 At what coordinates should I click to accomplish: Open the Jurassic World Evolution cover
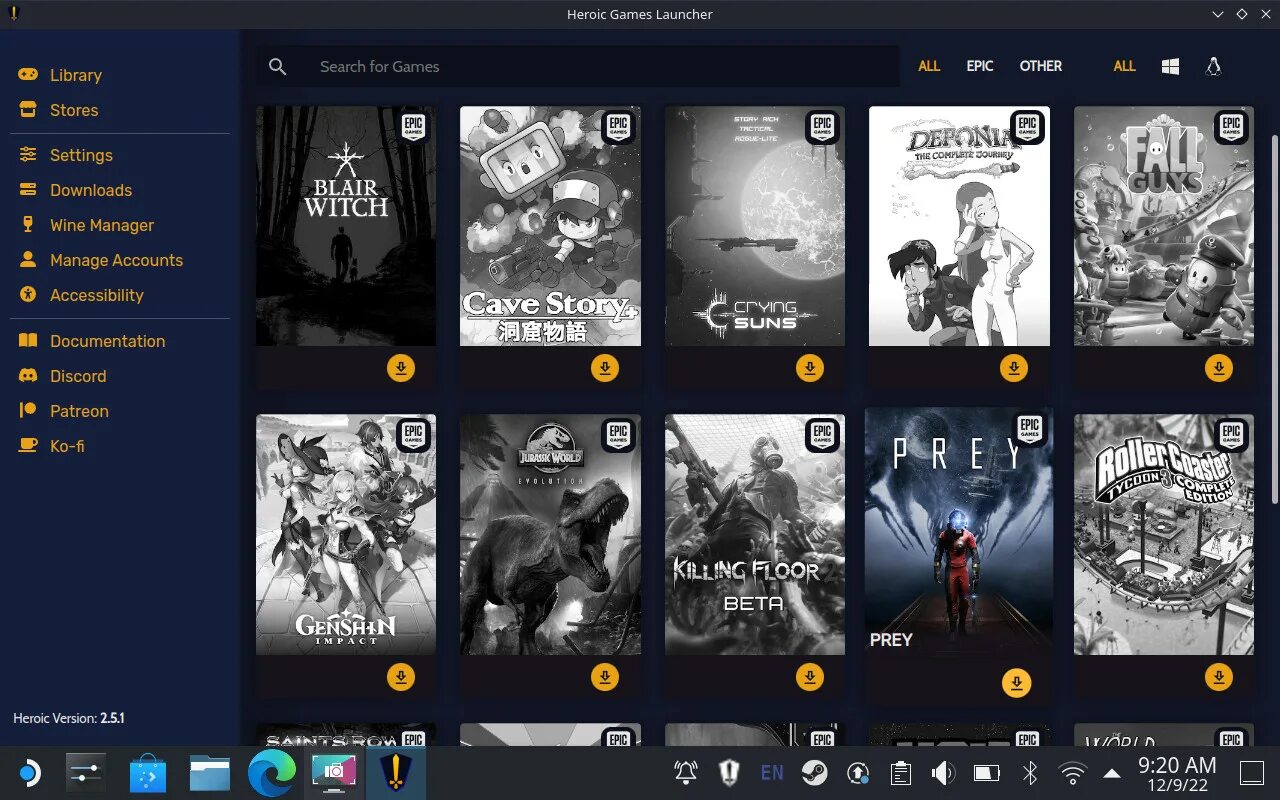(x=550, y=535)
